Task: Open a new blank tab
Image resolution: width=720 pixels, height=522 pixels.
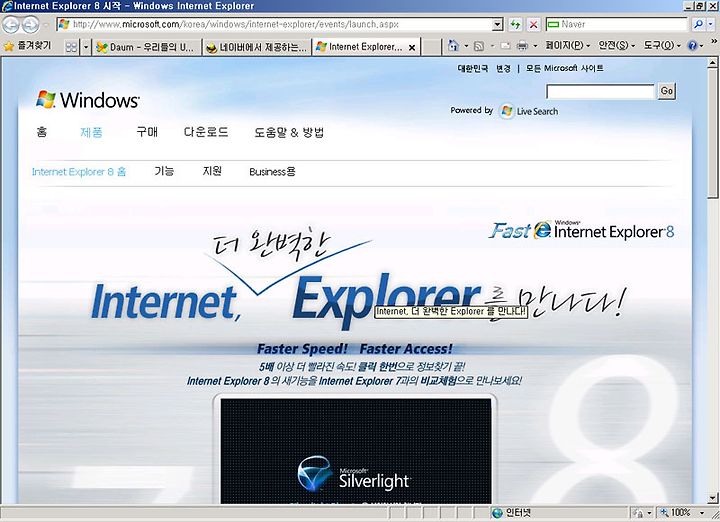Action: (431, 47)
